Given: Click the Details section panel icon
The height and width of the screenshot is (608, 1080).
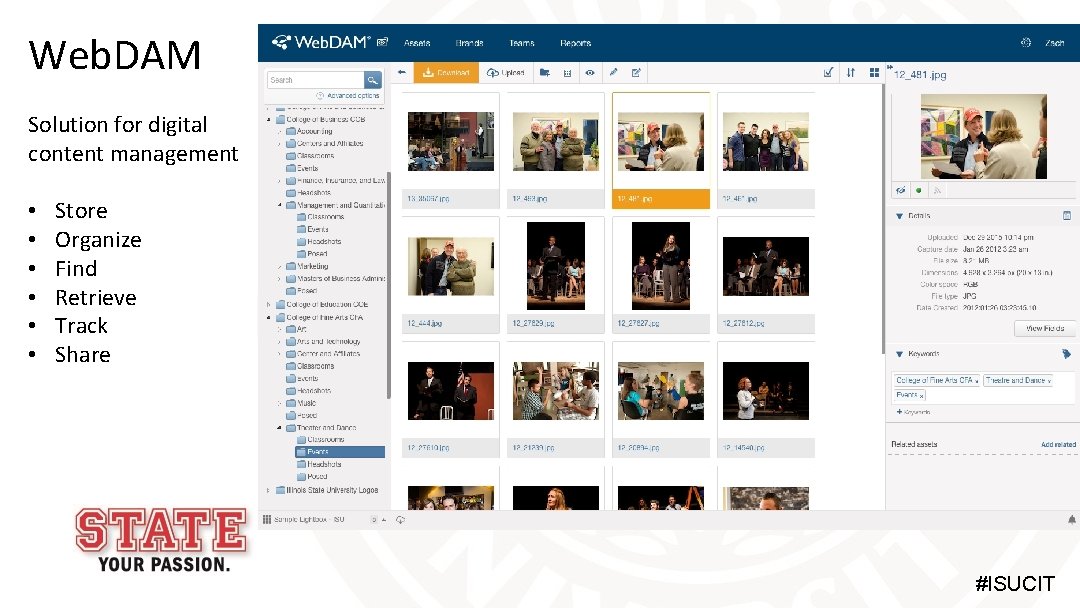Looking at the screenshot, I should pyautogui.click(x=1067, y=216).
